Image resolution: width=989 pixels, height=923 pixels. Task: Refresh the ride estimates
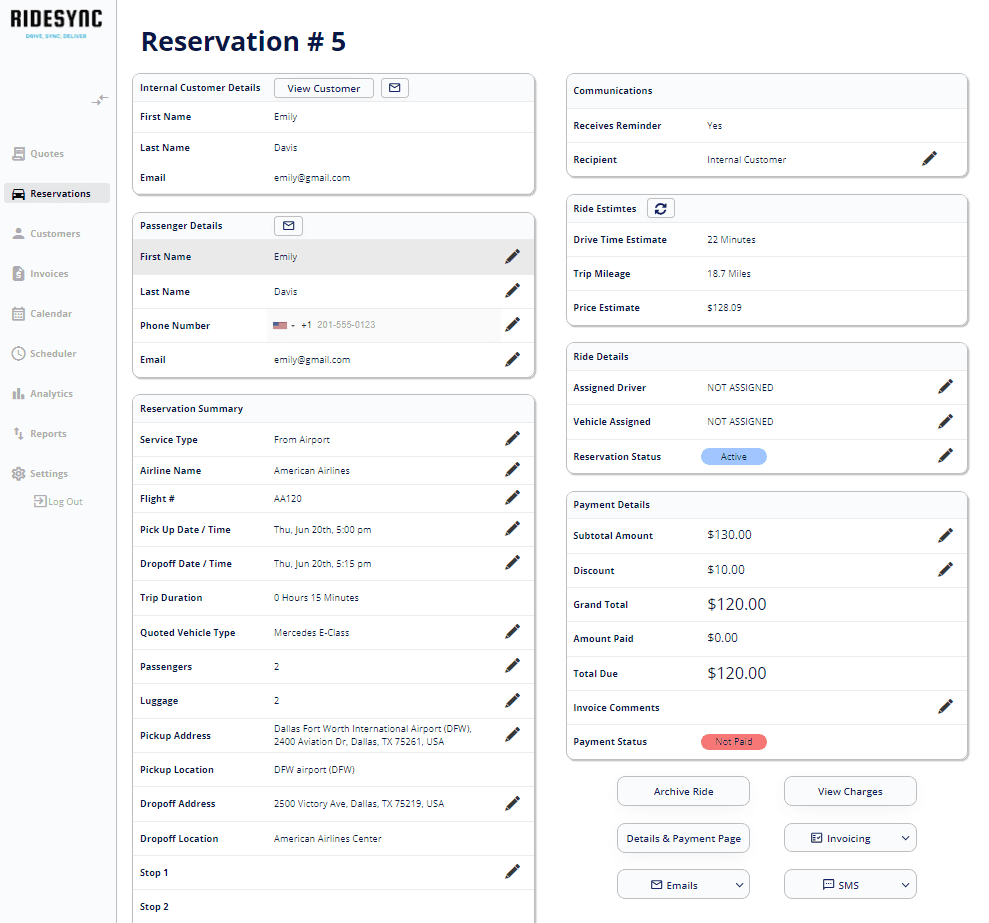point(660,209)
